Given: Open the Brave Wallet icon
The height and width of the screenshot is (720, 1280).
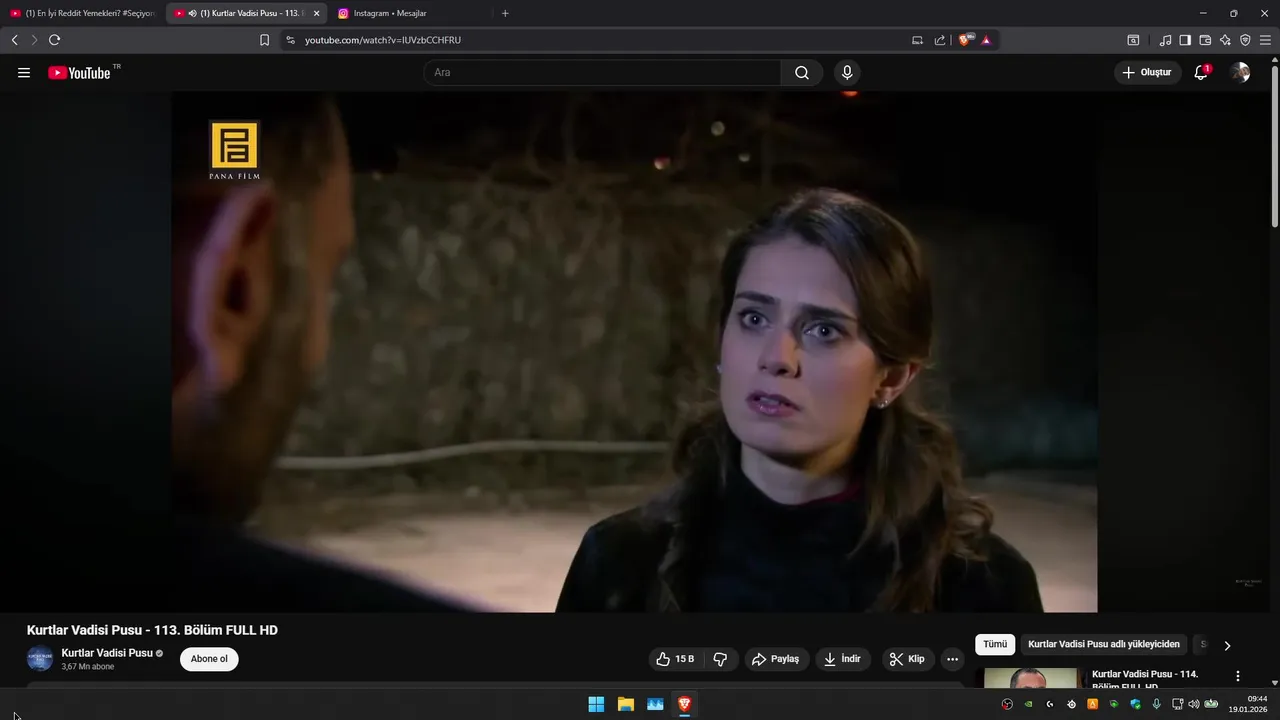Looking at the screenshot, I should click(1205, 40).
